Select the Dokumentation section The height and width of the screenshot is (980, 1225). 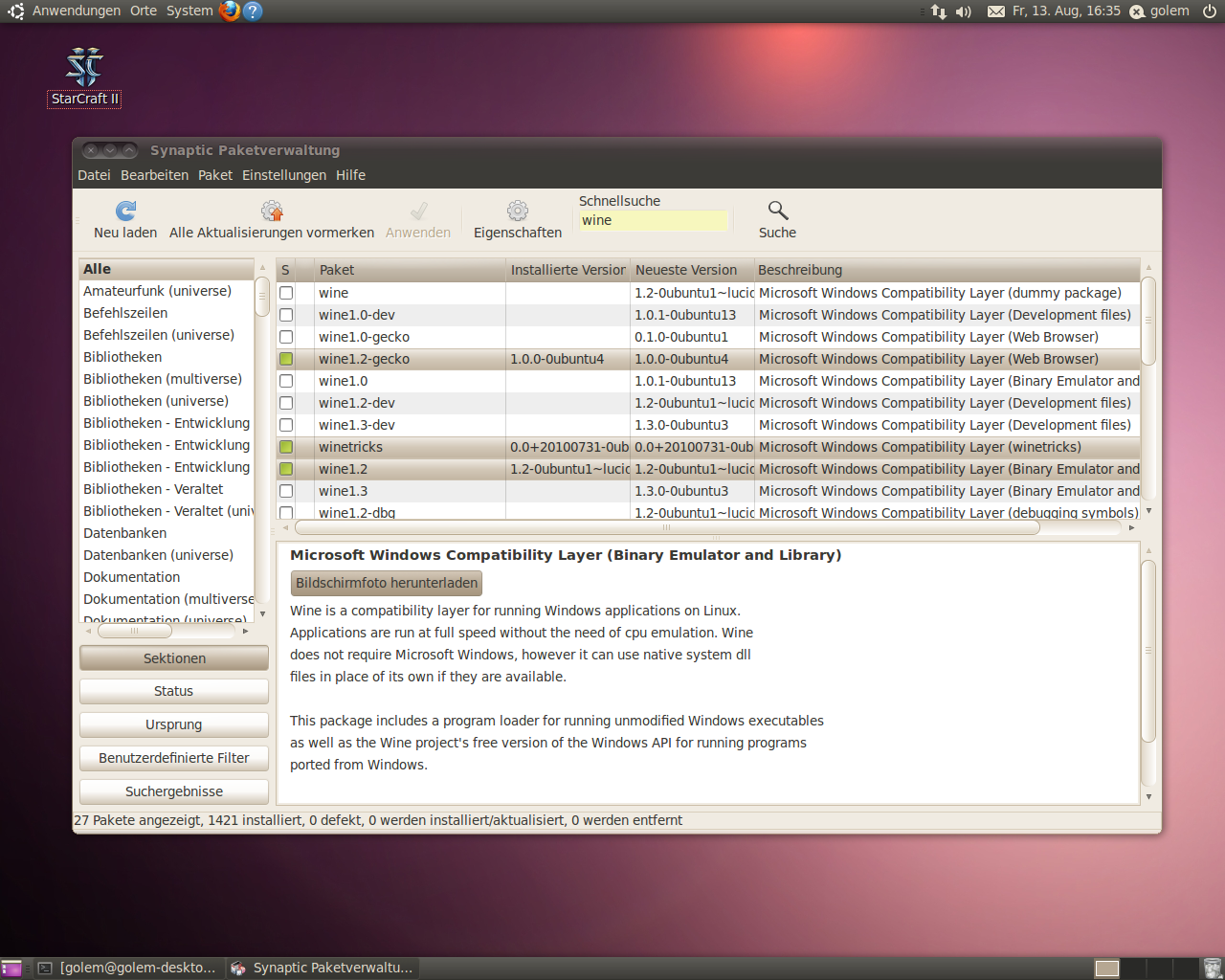(x=167, y=577)
